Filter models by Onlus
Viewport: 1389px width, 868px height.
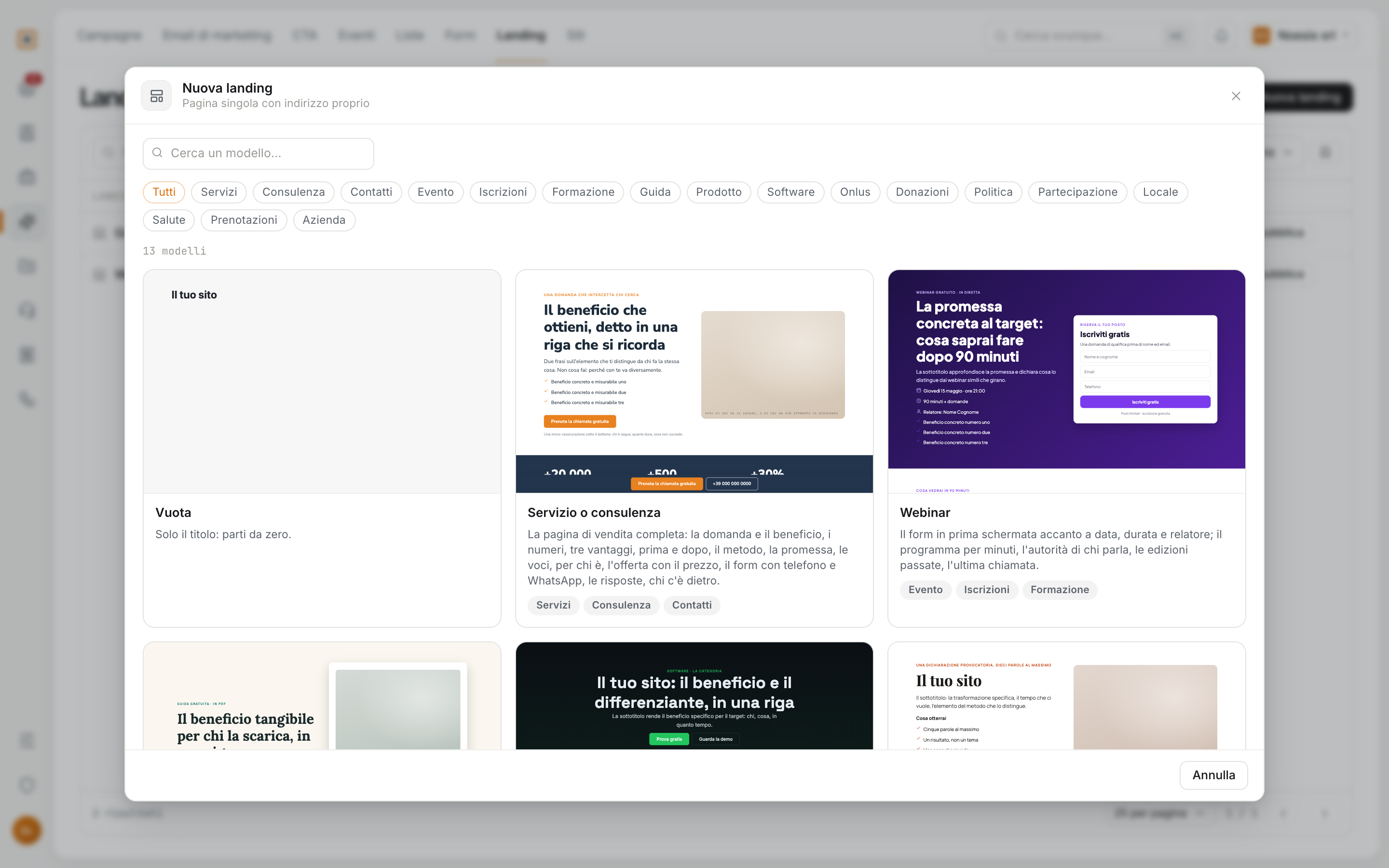(x=855, y=192)
